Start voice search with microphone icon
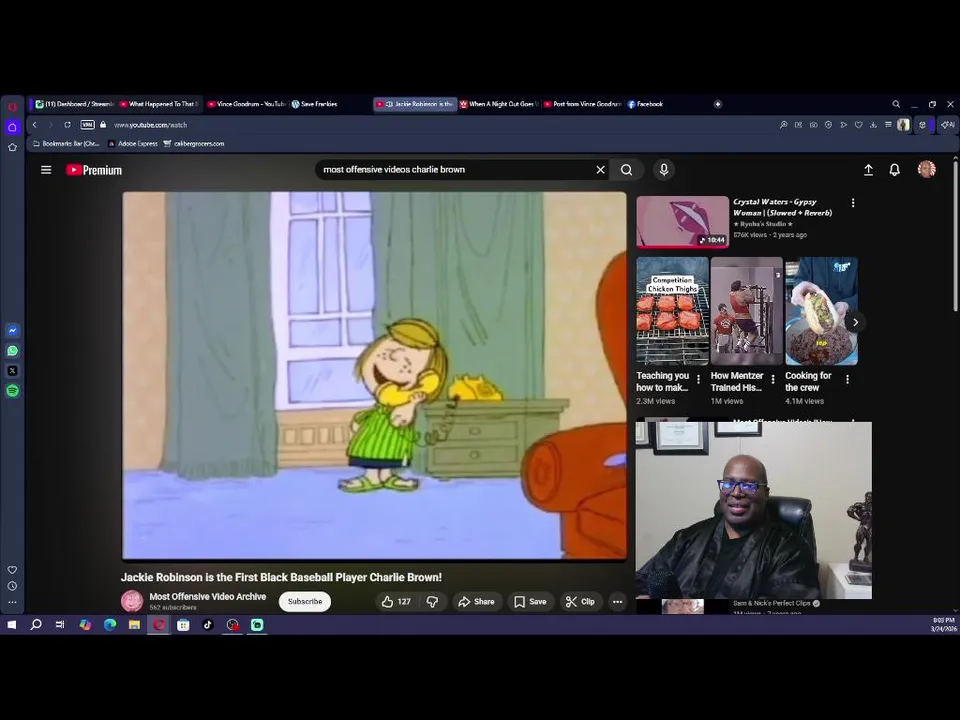 point(664,170)
